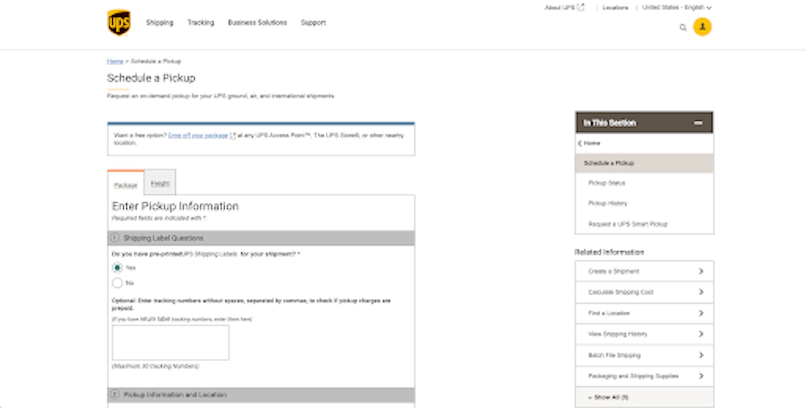Switch to the Freight tab
806x408 pixels.
pos(160,183)
